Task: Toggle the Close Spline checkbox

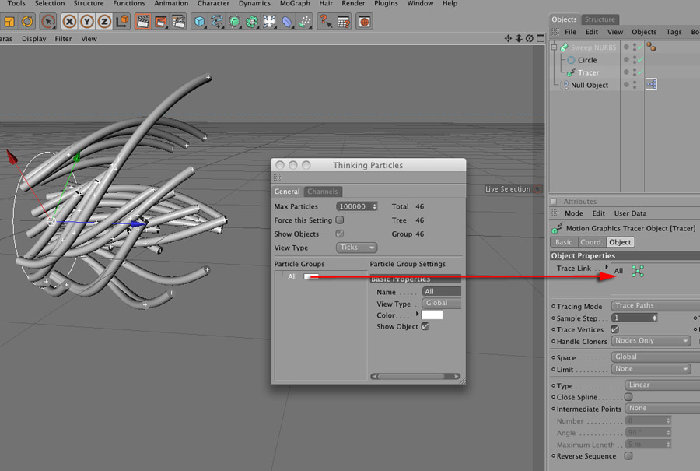Action: click(628, 396)
